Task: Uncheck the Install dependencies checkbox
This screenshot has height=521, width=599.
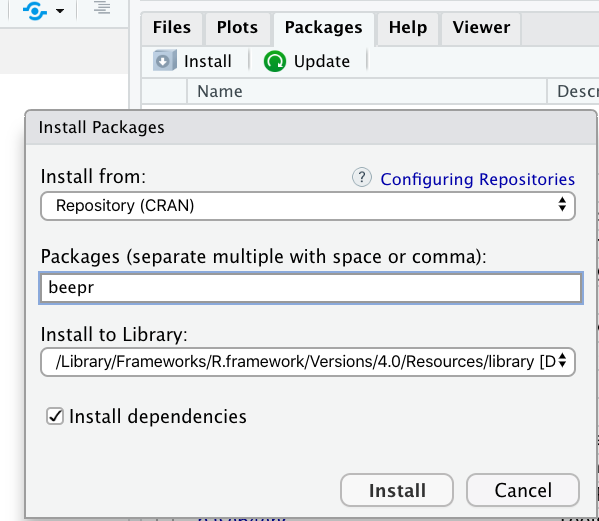Action: (55, 416)
